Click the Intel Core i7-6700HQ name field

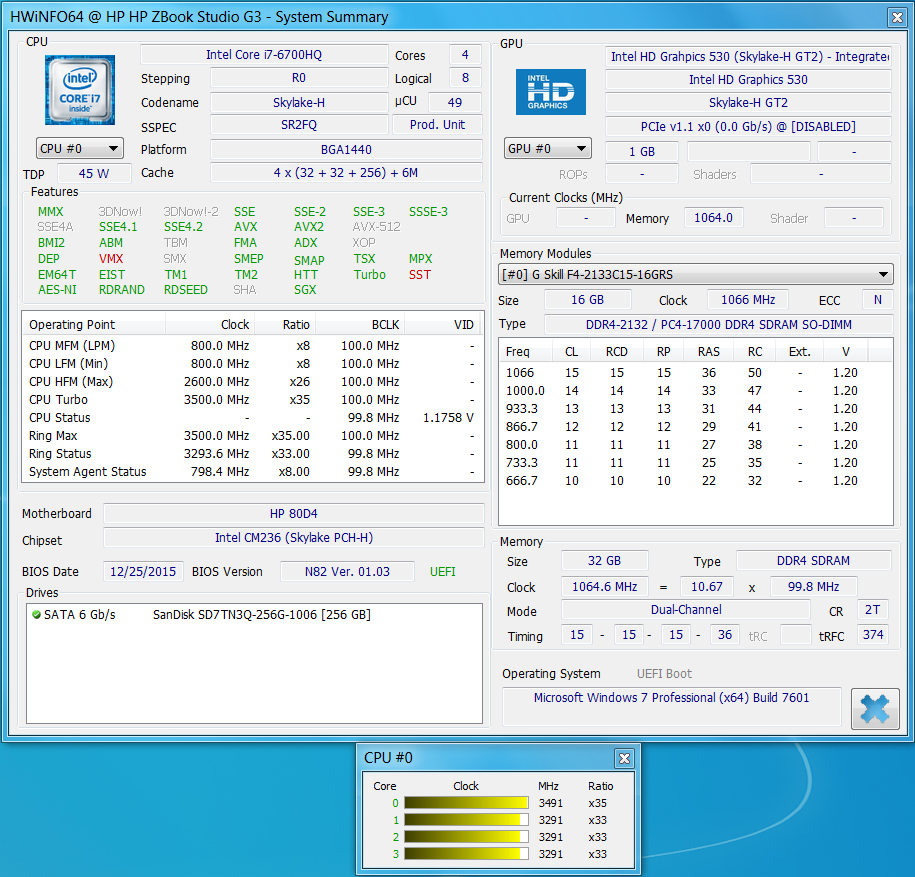(x=264, y=55)
